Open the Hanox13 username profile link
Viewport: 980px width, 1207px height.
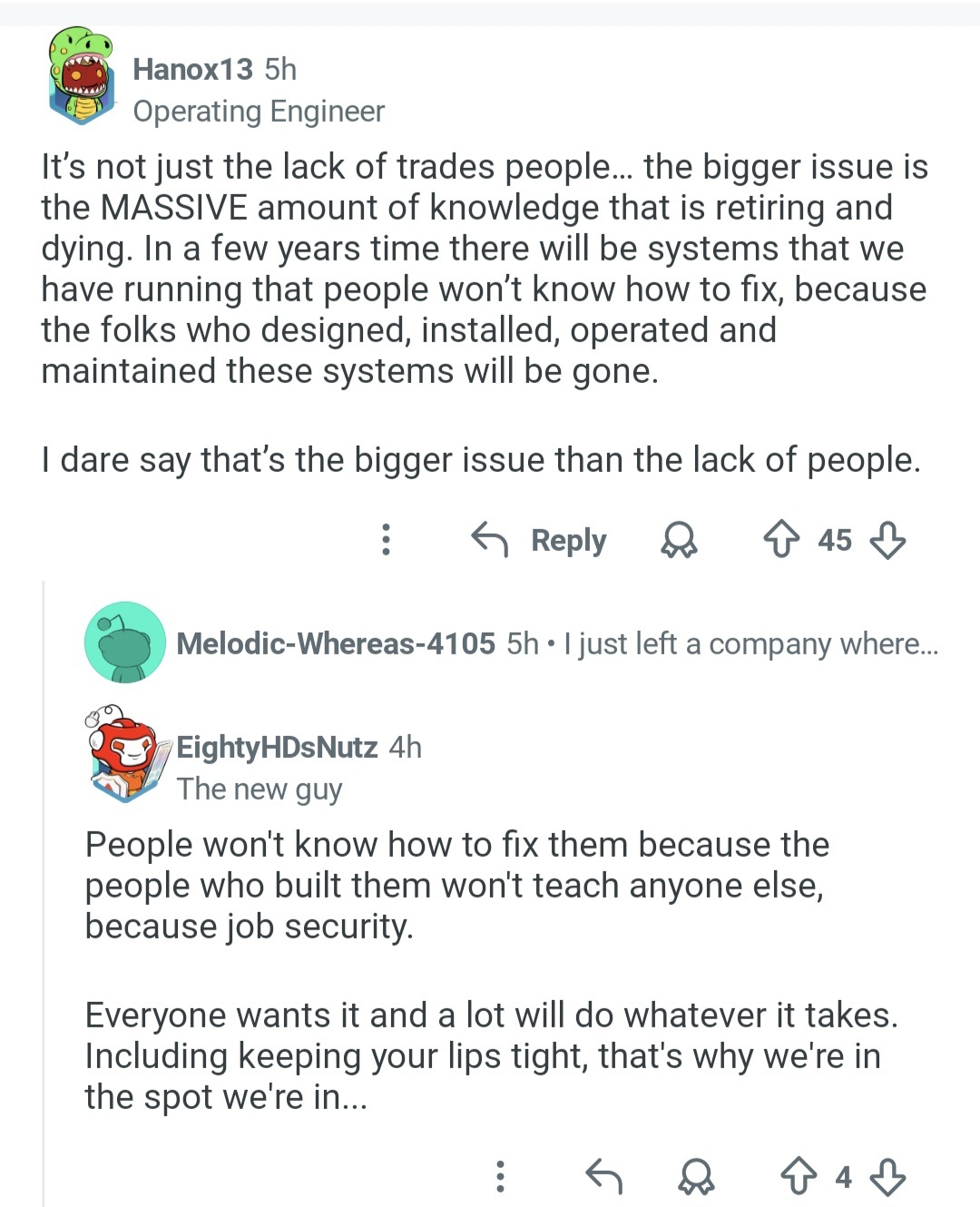[x=192, y=69]
